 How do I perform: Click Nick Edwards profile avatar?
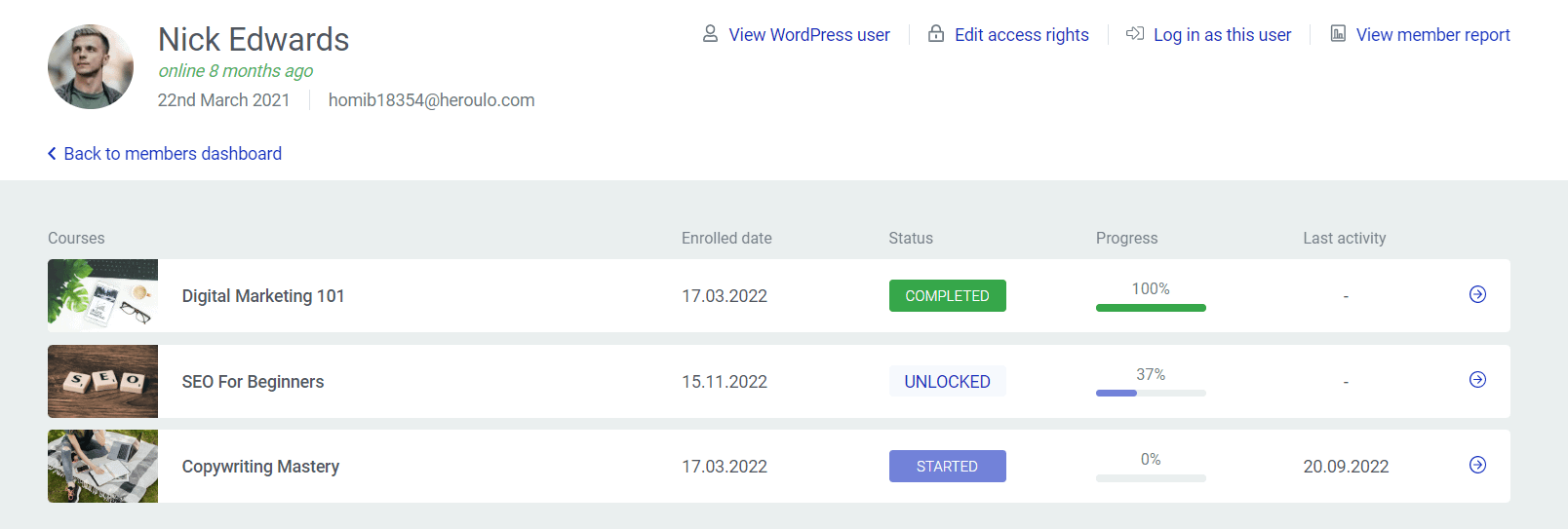pos(91,66)
